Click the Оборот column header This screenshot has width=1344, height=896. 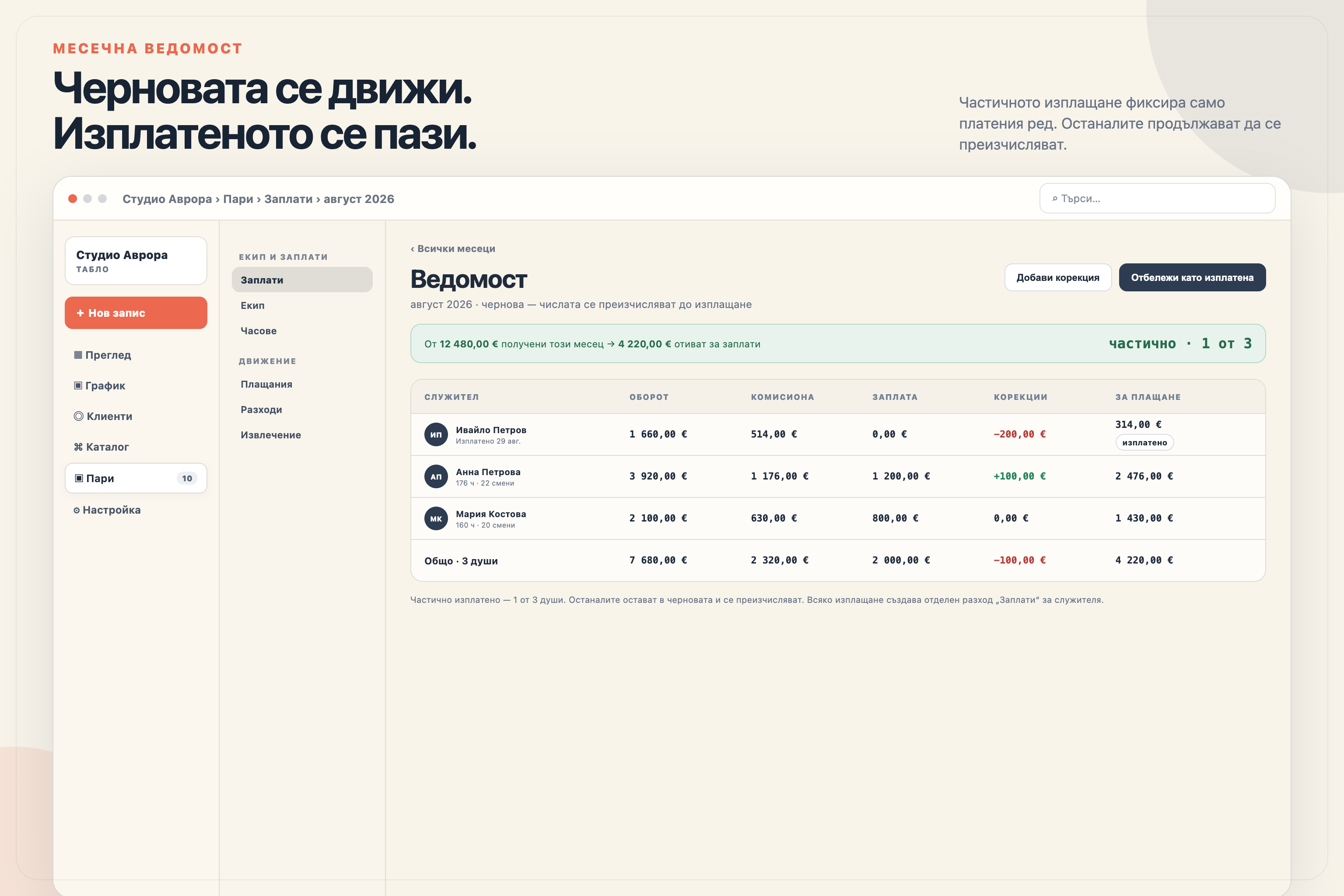click(648, 396)
